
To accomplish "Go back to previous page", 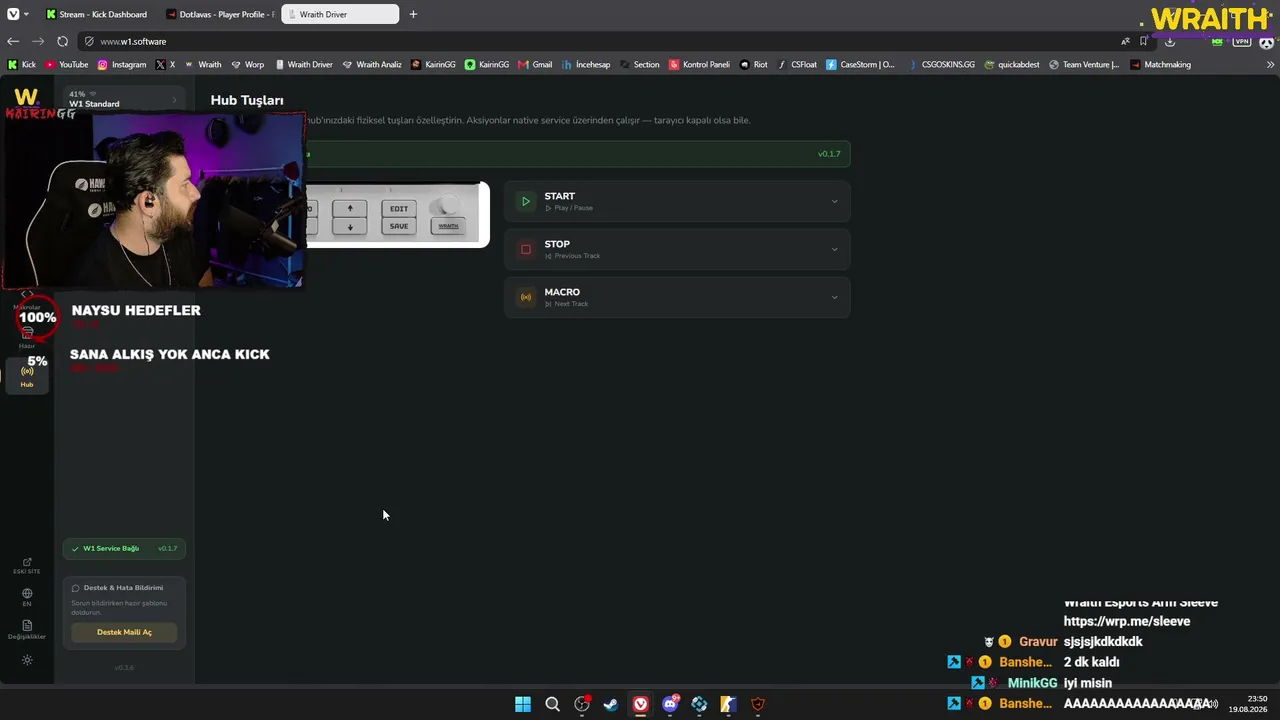I will tap(13, 41).
